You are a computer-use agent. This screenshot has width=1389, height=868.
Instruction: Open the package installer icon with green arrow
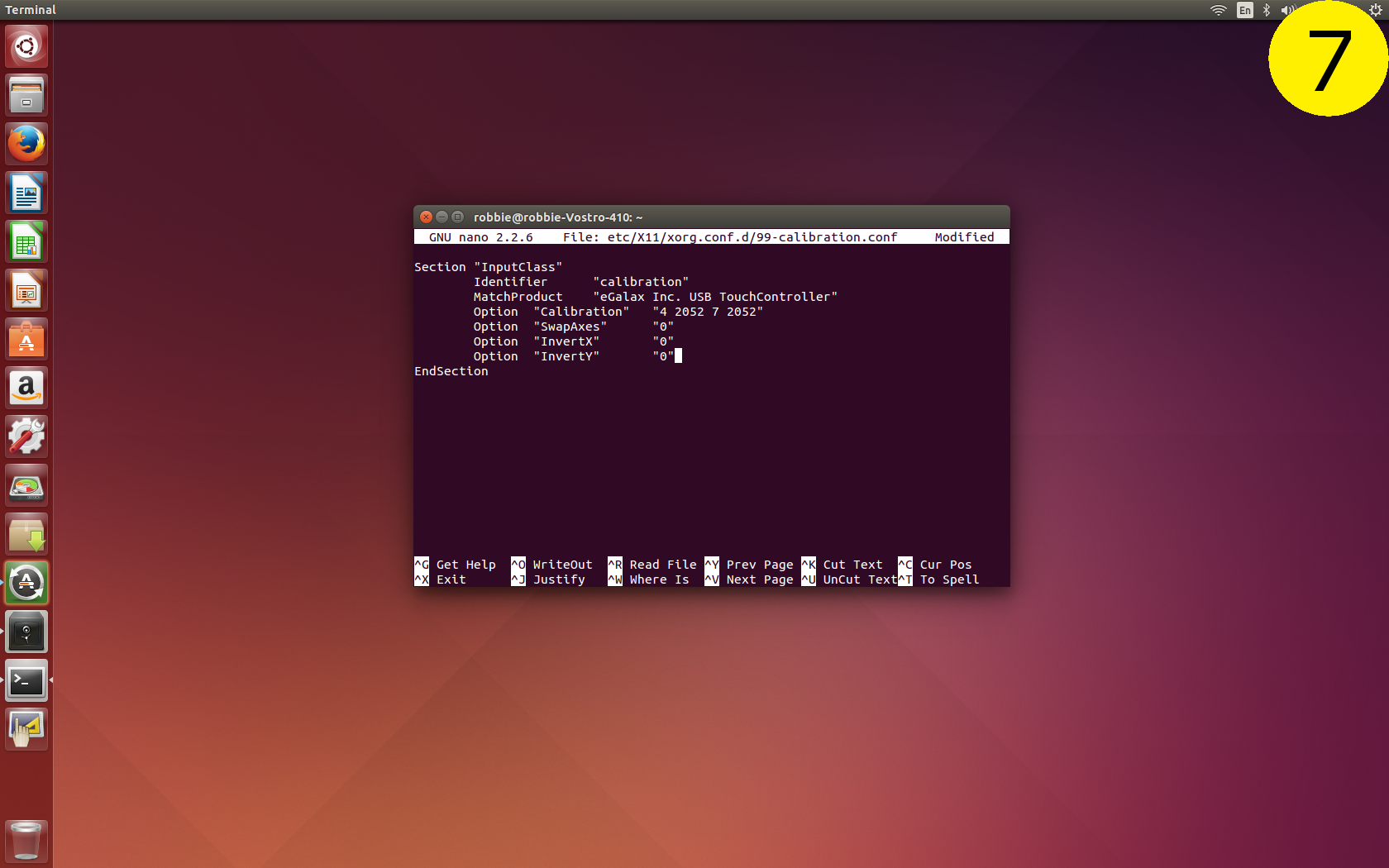[x=26, y=534]
